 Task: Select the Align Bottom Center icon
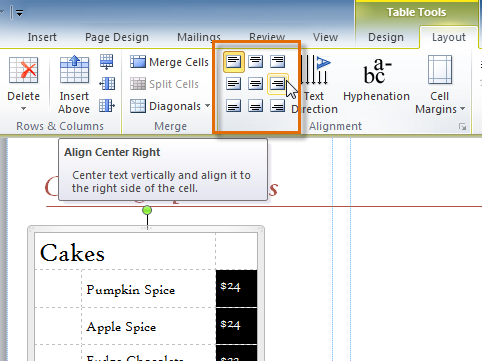tap(255, 106)
